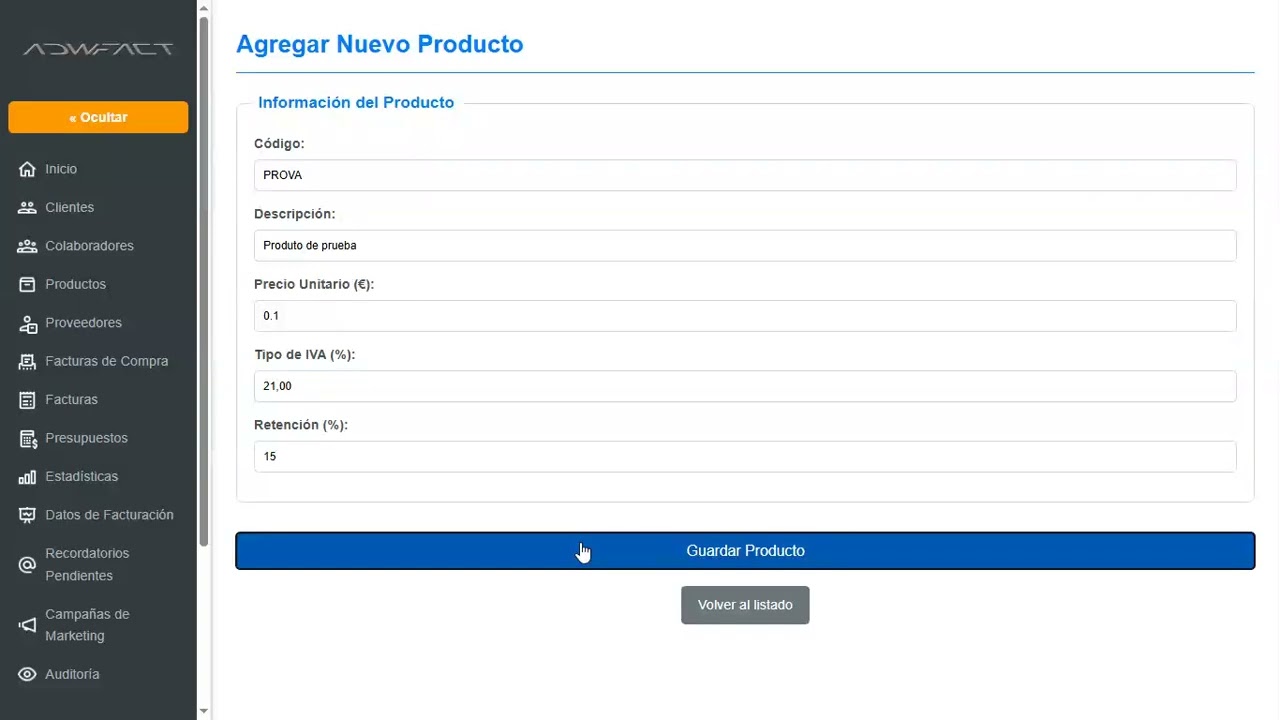The width and height of the screenshot is (1280, 720).
Task: Click the Código: label
Action: pos(279,143)
